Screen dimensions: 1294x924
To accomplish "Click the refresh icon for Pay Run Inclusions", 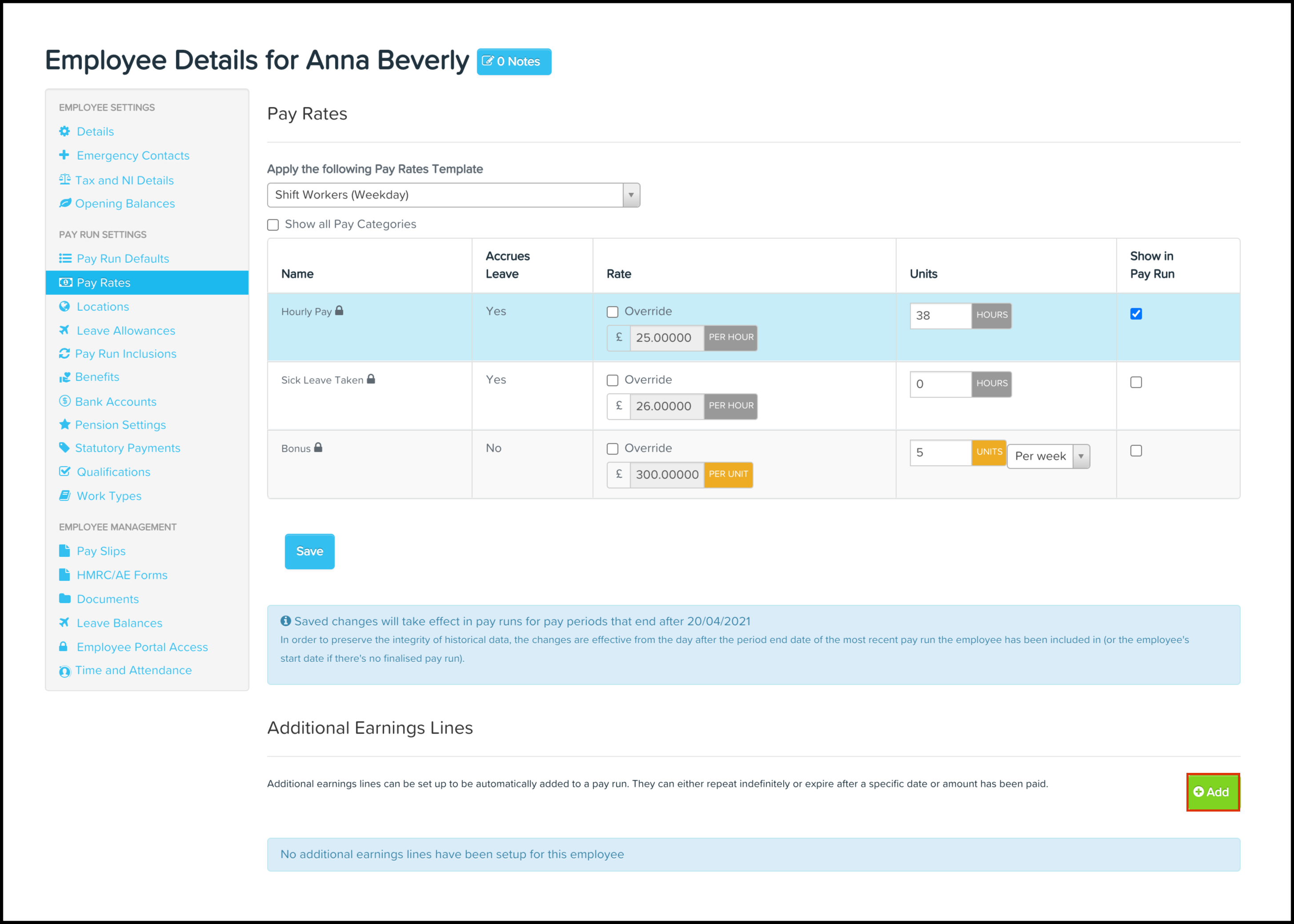I will [64, 353].
